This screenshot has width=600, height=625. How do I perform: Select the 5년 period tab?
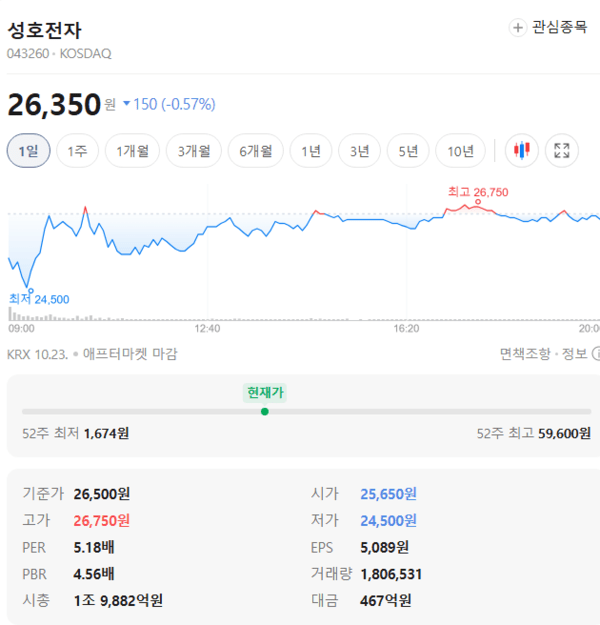(408, 151)
